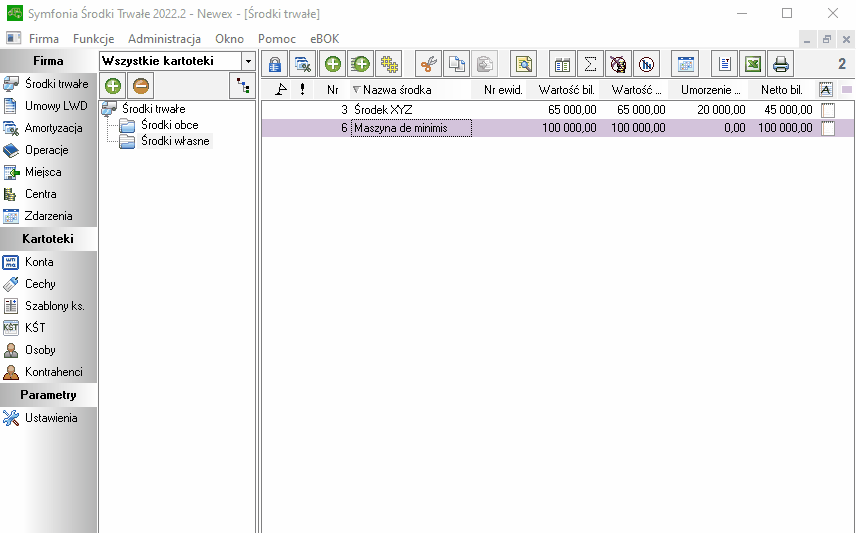This screenshot has height=533, width=856.
Task: Click the exclamation mark column header
Action: [302, 90]
